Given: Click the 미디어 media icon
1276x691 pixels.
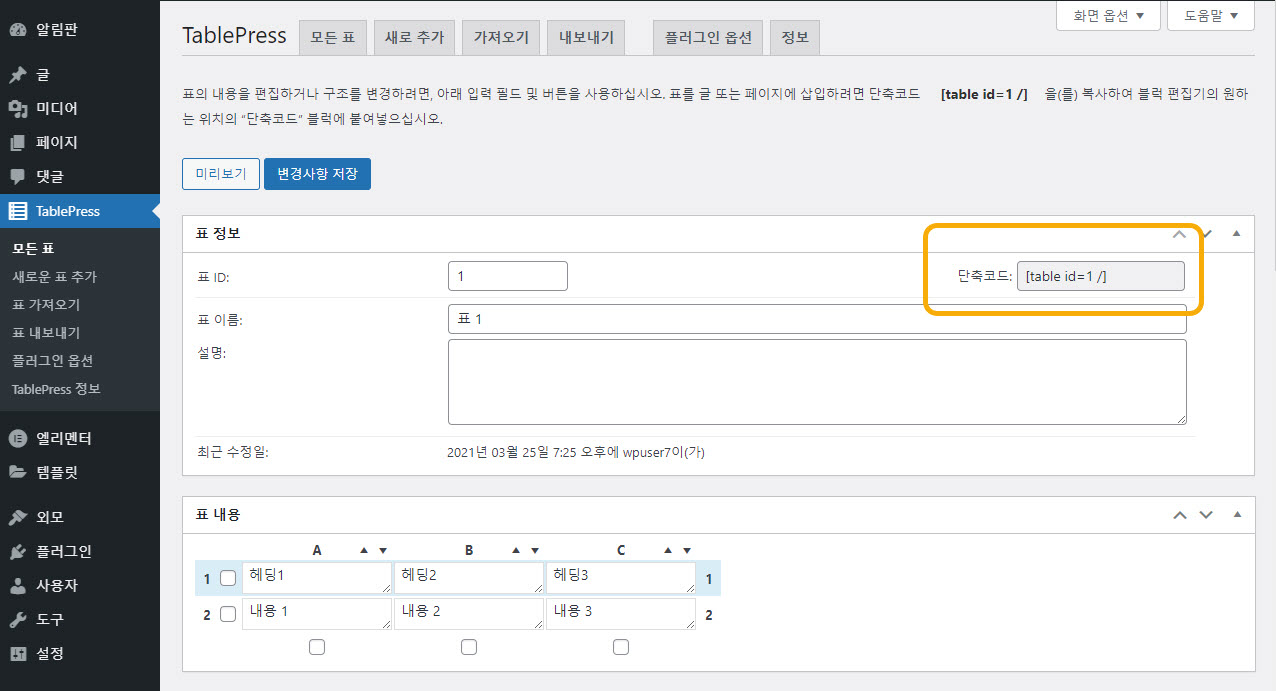Looking at the screenshot, I should coord(18,109).
